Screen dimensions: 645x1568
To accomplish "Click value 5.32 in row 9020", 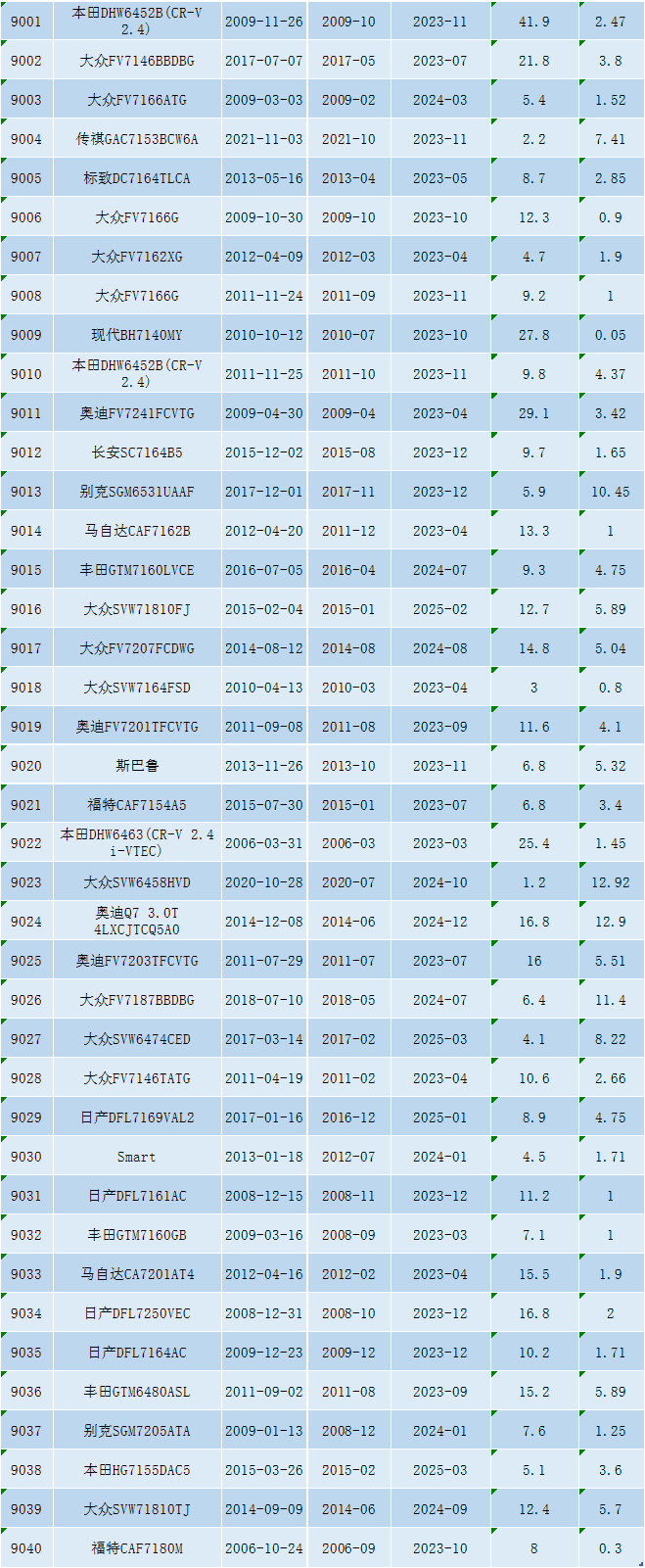I will 611,766.
